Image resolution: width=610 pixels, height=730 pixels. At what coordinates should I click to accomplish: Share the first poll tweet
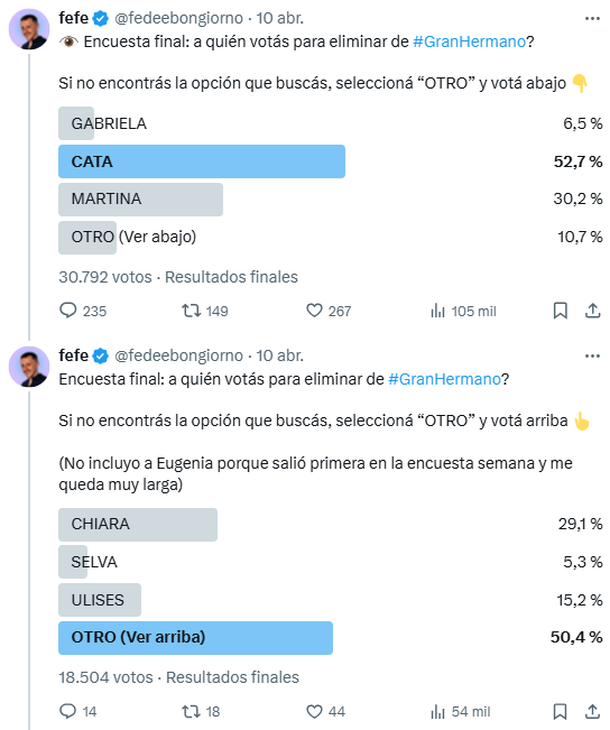click(592, 311)
